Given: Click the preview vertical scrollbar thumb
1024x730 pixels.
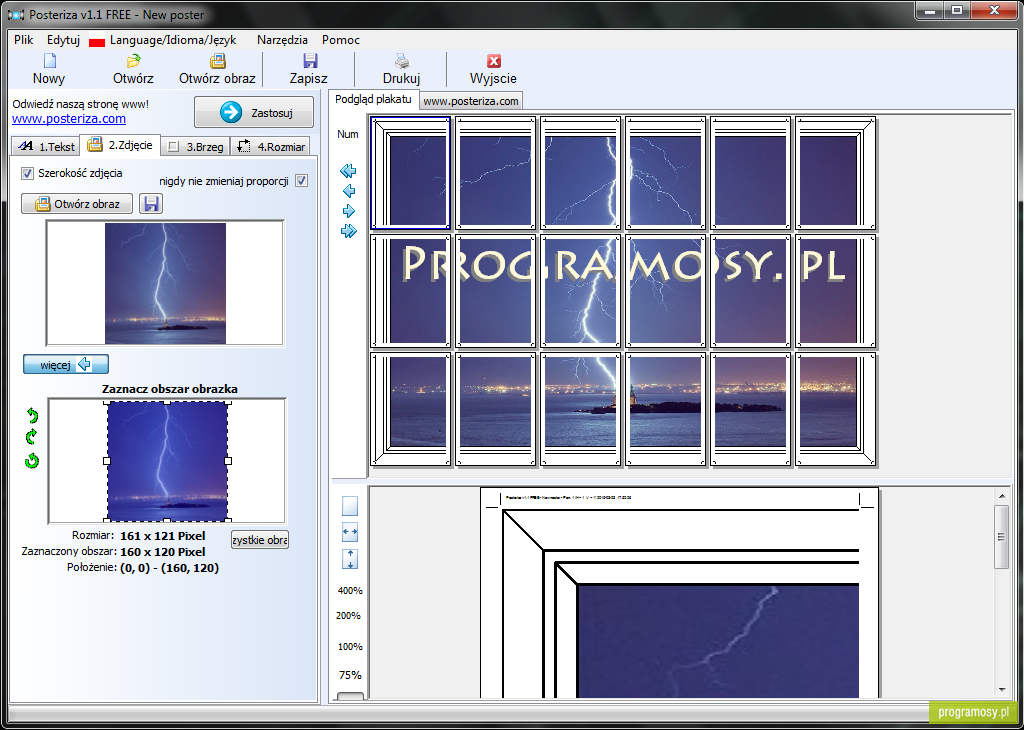Looking at the screenshot, I should click(x=1001, y=537).
